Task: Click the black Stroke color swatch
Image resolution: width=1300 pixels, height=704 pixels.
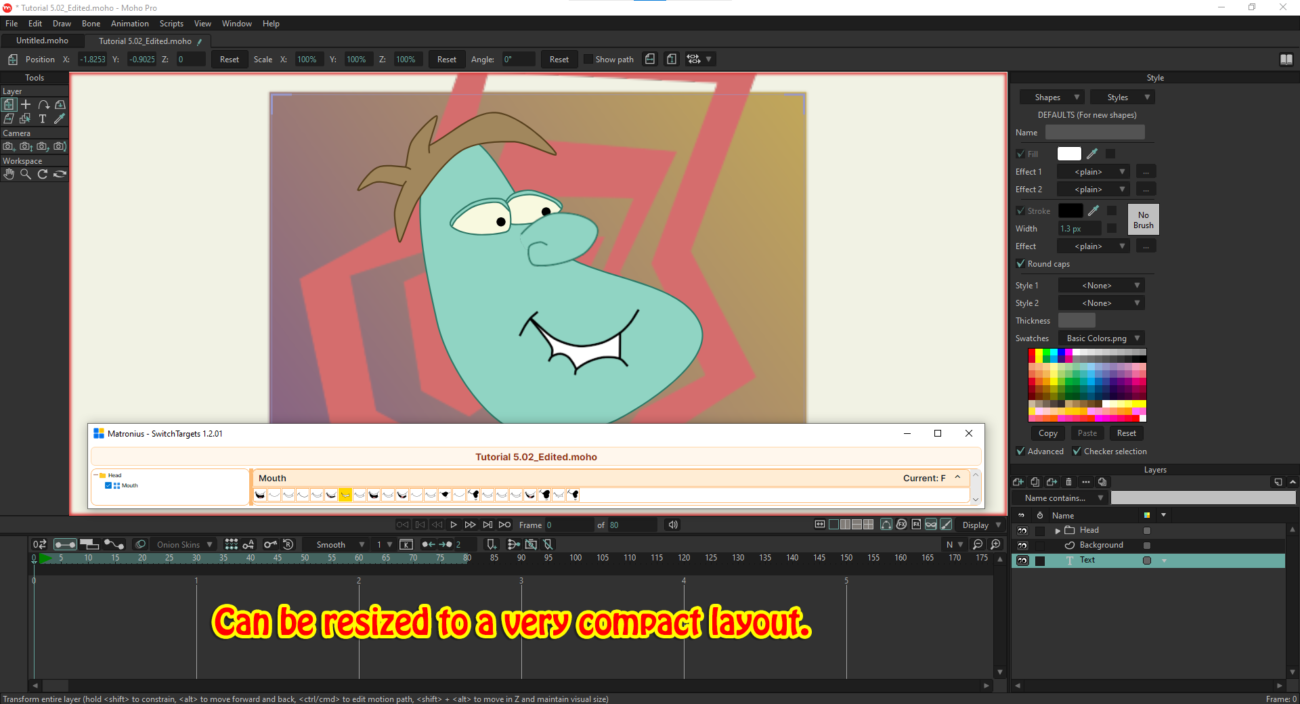Action: [x=1070, y=211]
